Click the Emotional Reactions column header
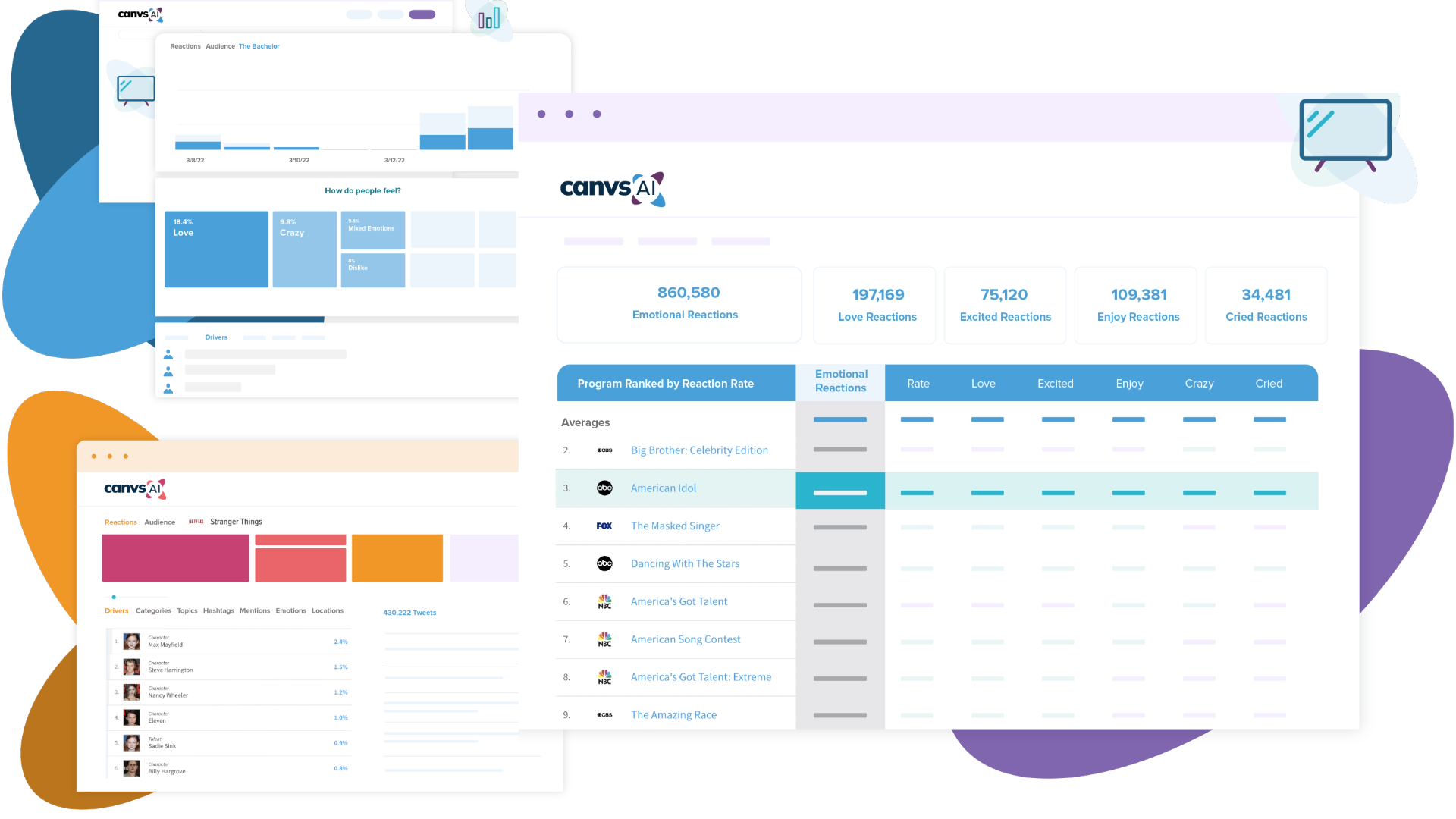 (840, 381)
